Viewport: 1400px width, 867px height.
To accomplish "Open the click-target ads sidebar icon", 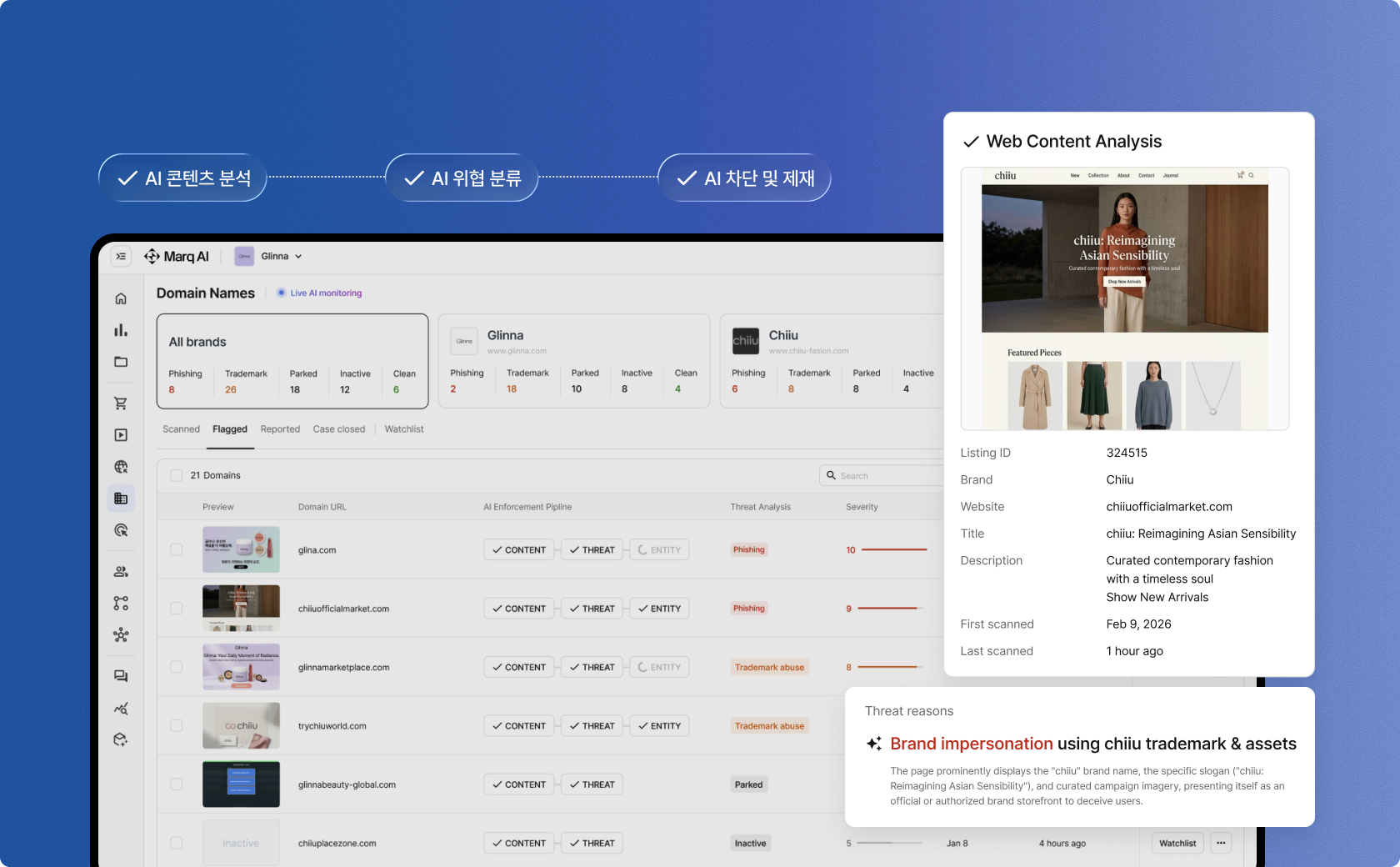I will click(121, 530).
